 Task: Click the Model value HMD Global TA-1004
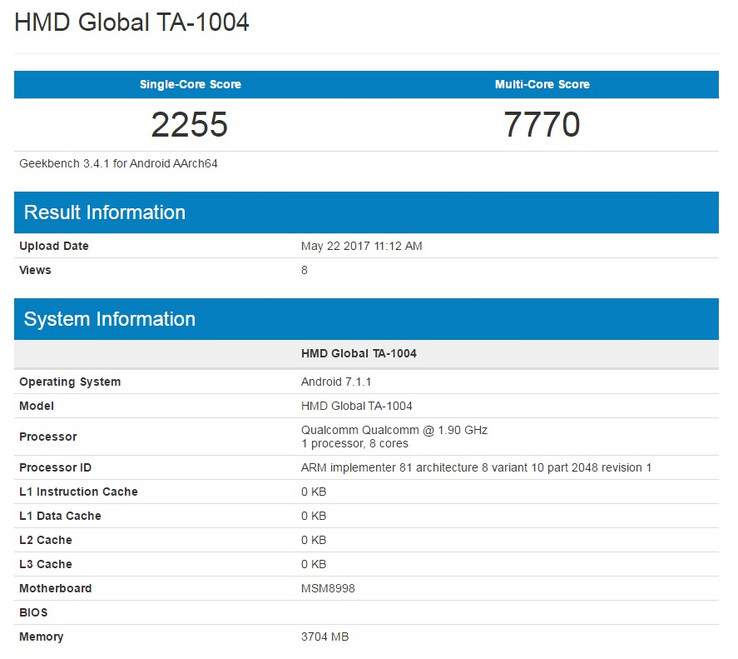(x=356, y=406)
